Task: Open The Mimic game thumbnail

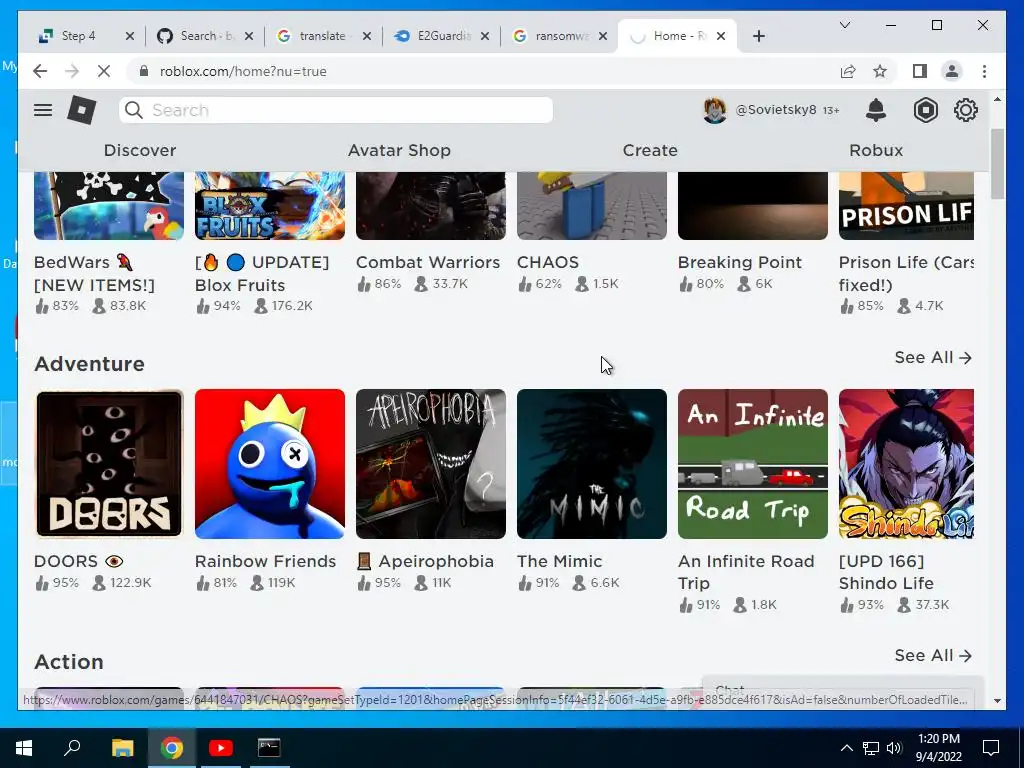Action: click(x=592, y=464)
